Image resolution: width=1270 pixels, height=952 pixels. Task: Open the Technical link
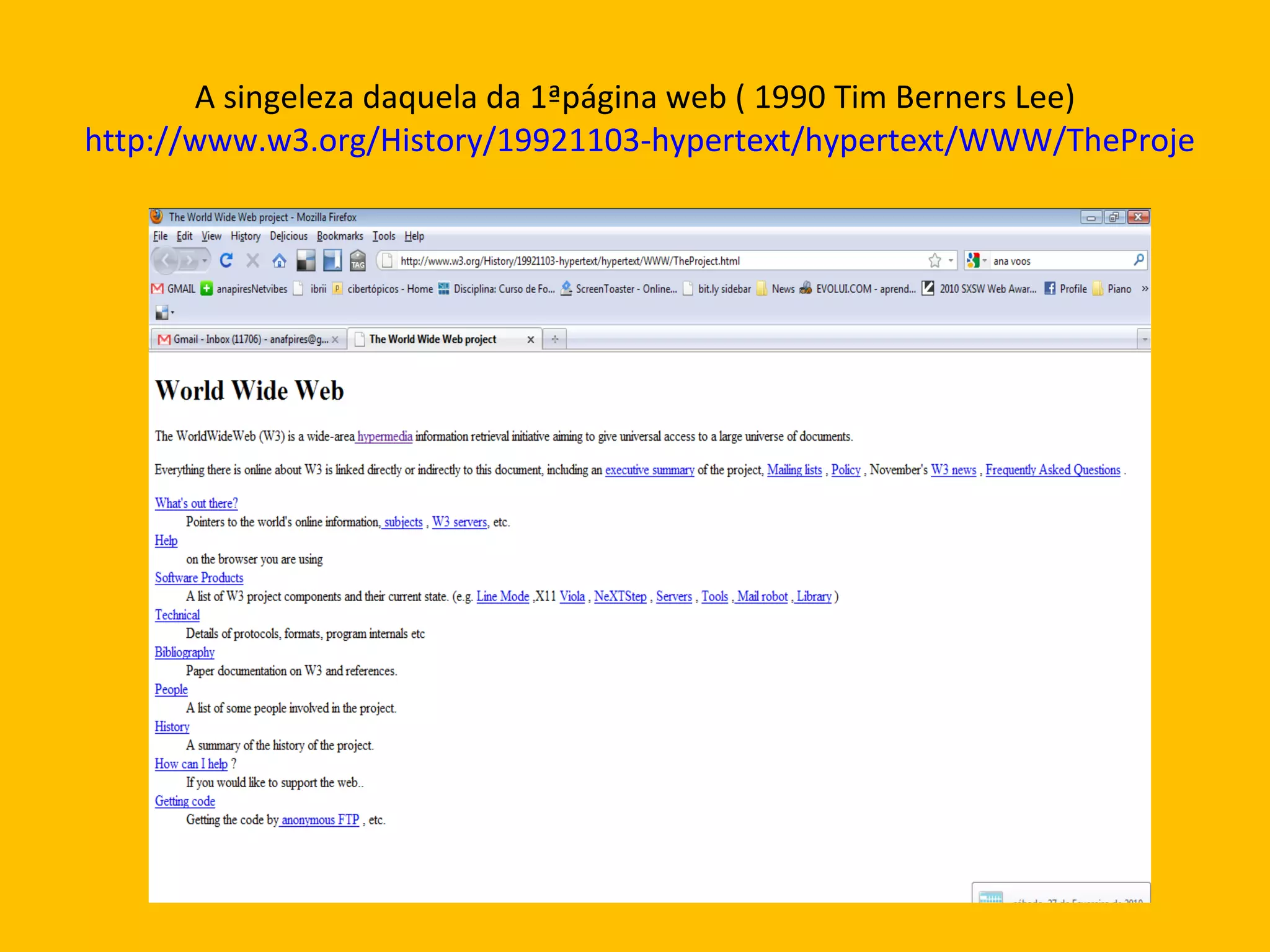pos(177,615)
